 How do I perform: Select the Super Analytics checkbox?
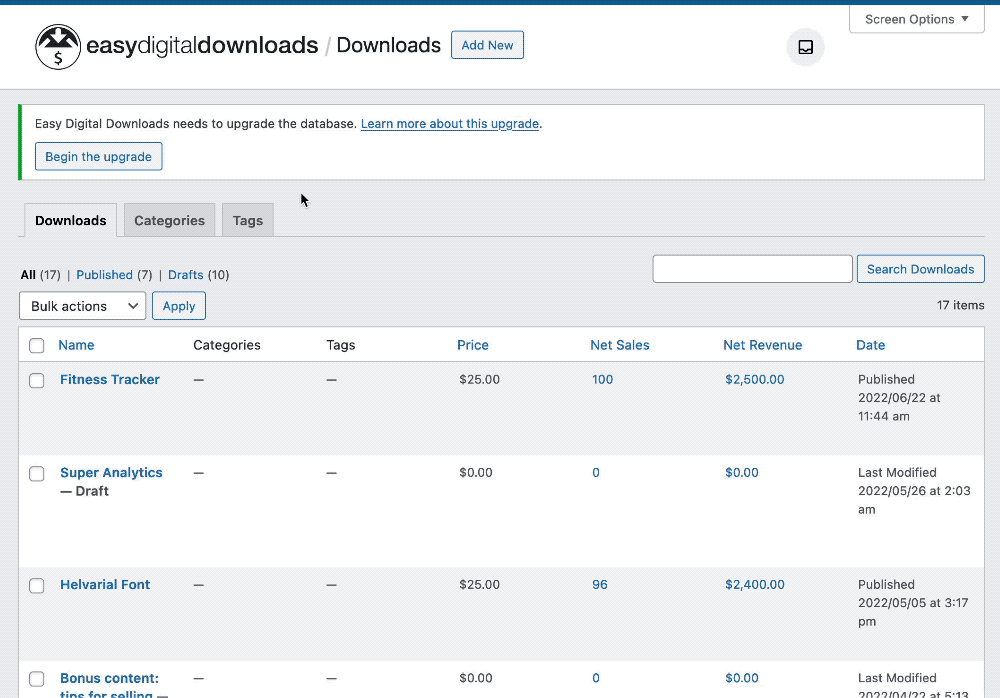(36, 473)
